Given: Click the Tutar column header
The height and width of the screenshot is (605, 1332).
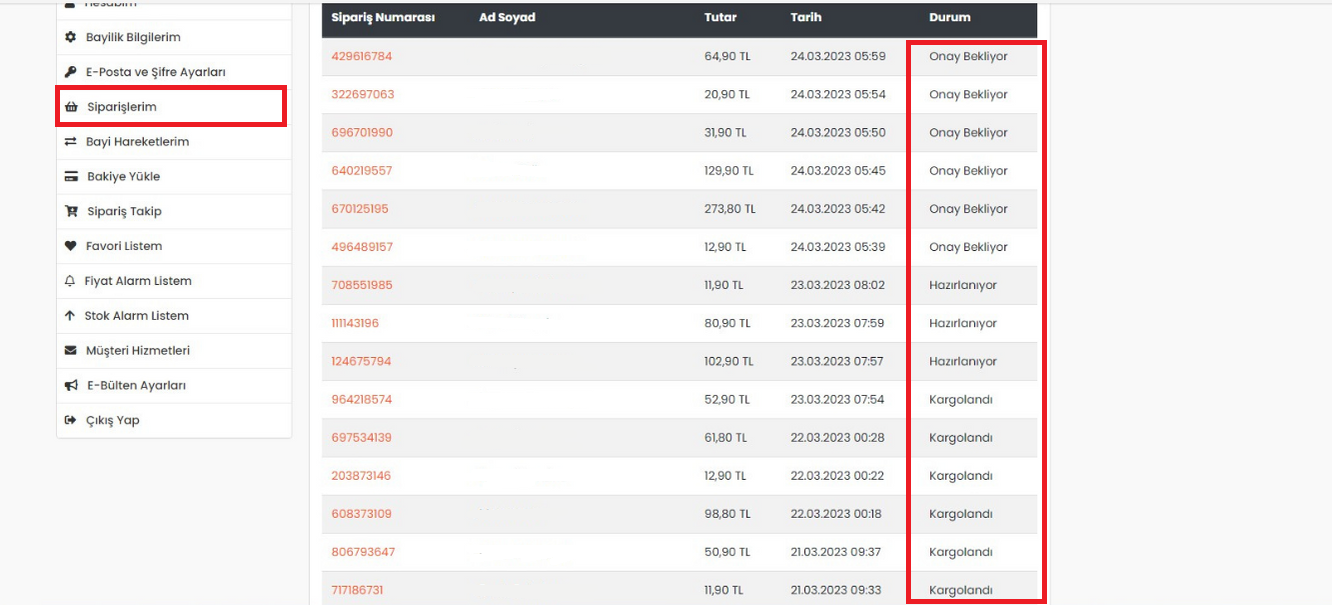Looking at the screenshot, I should pos(720,18).
